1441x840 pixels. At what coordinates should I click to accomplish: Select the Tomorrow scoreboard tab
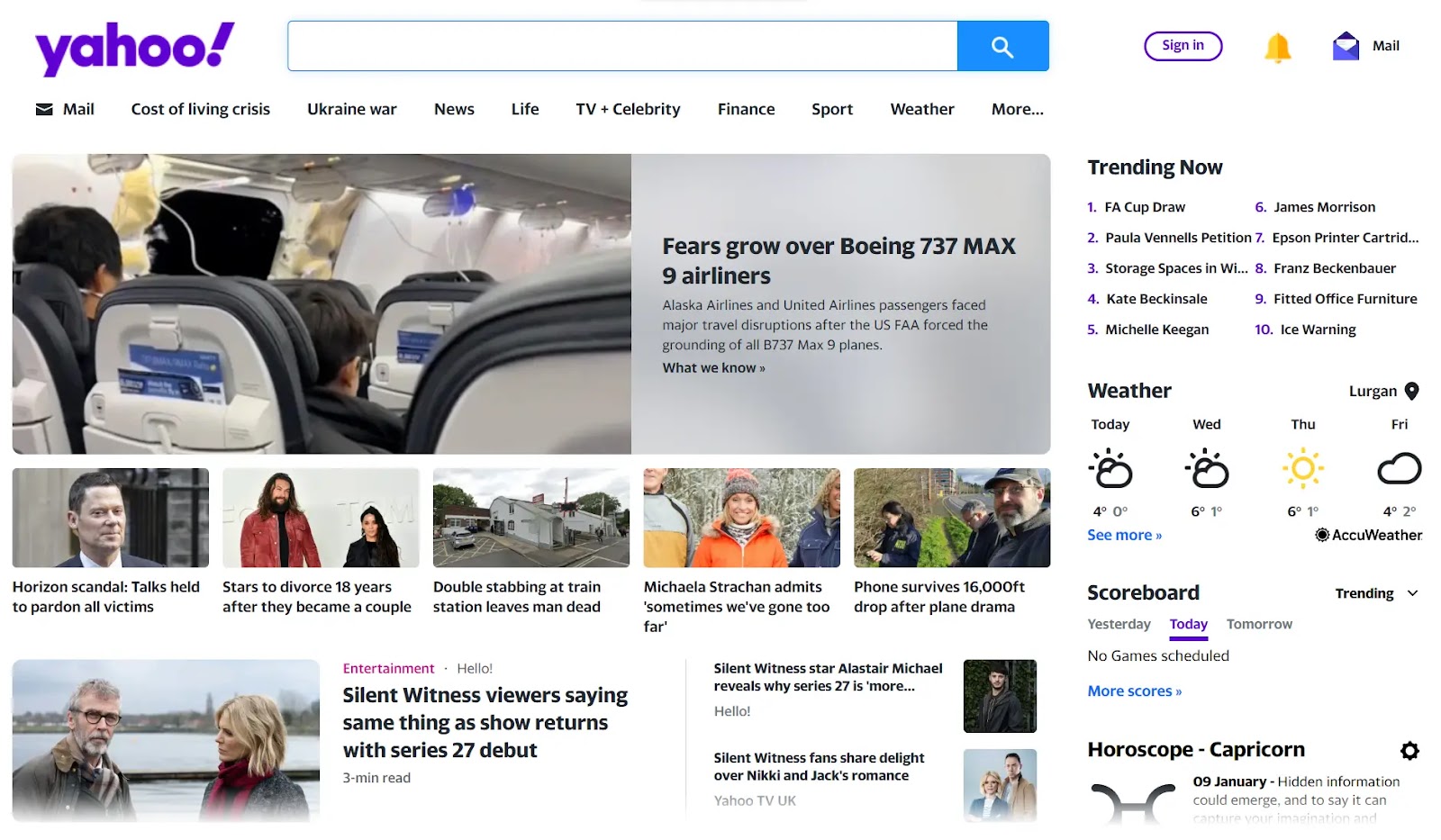coord(1259,624)
